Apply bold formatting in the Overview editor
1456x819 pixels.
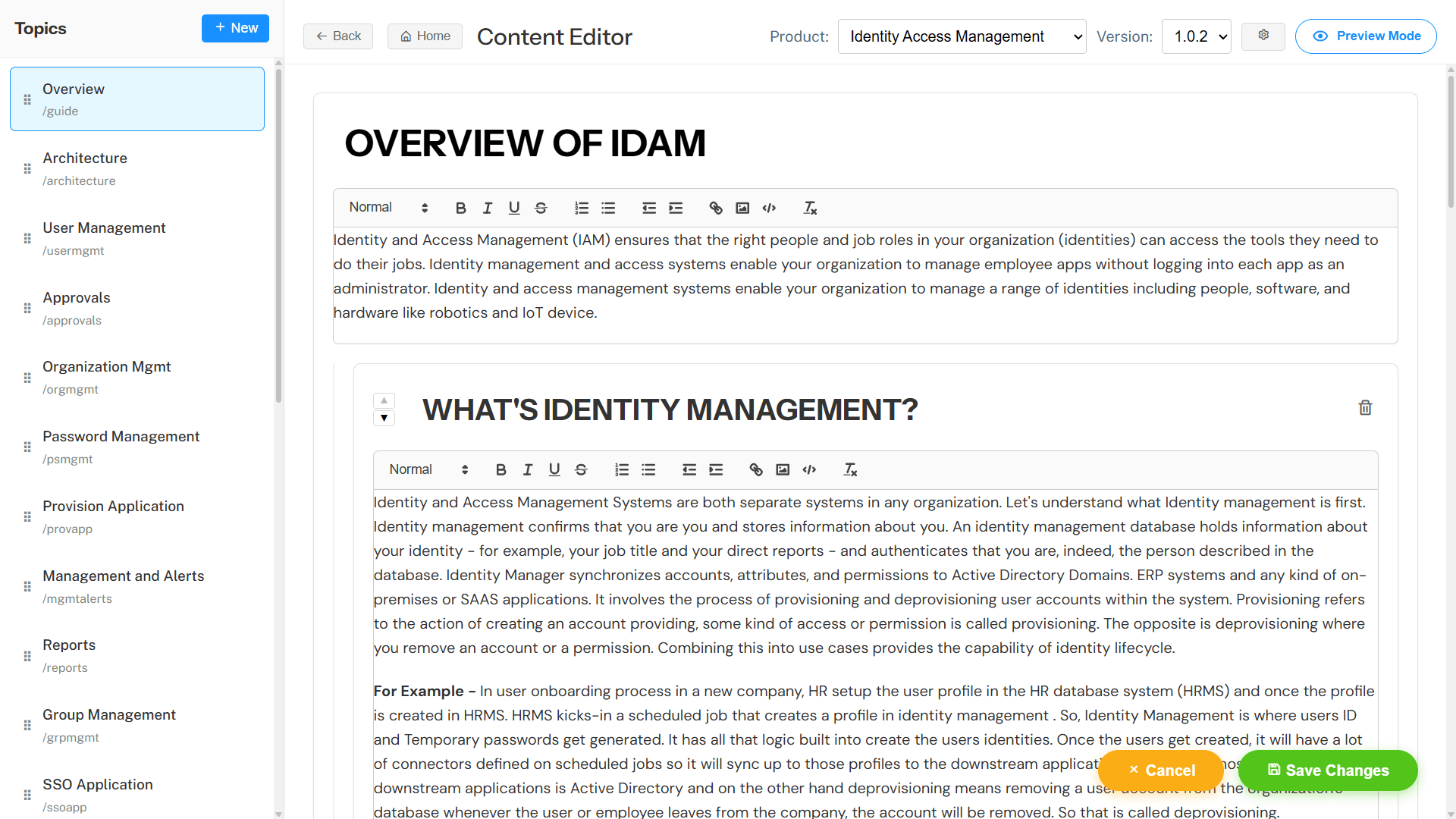click(460, 208)
